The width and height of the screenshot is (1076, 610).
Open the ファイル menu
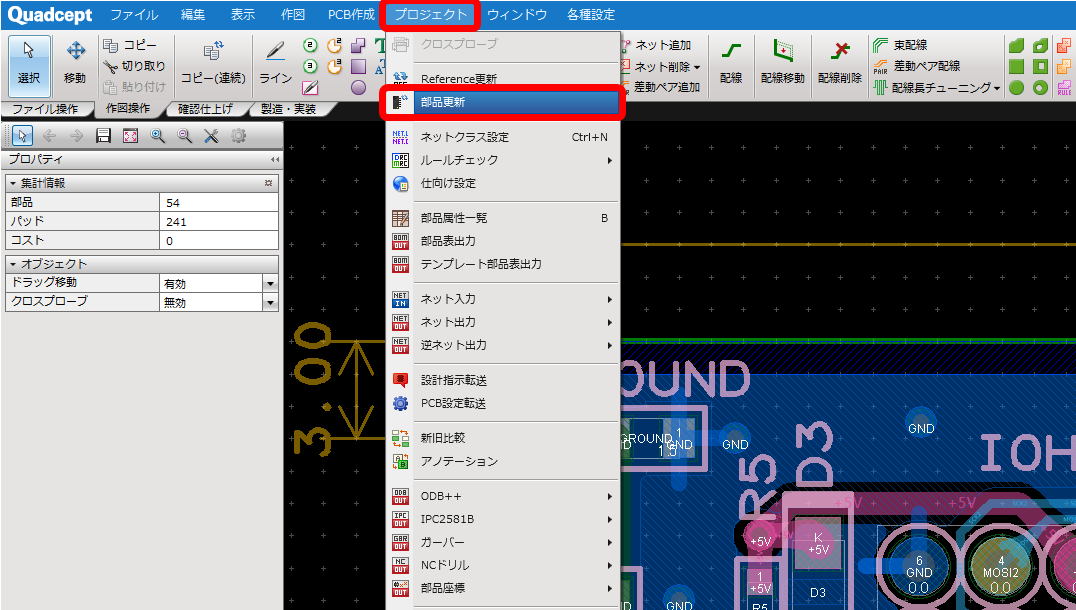[x=134, y=14]
